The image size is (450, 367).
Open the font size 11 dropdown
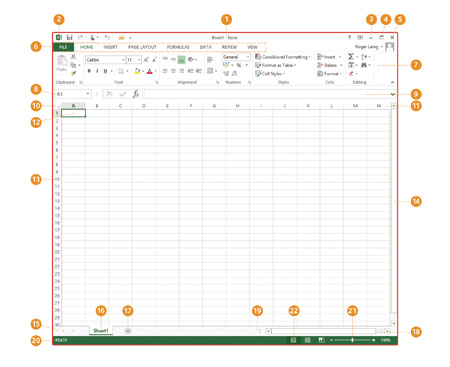click(139, 60)
